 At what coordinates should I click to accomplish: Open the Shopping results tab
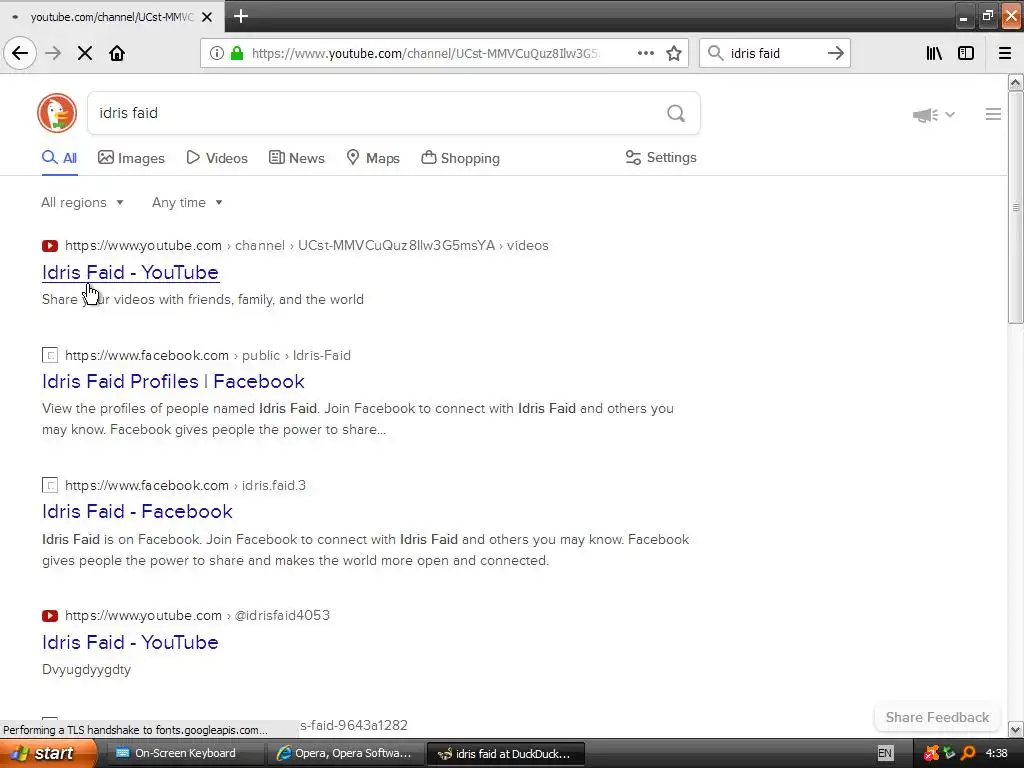coord(460,158)
